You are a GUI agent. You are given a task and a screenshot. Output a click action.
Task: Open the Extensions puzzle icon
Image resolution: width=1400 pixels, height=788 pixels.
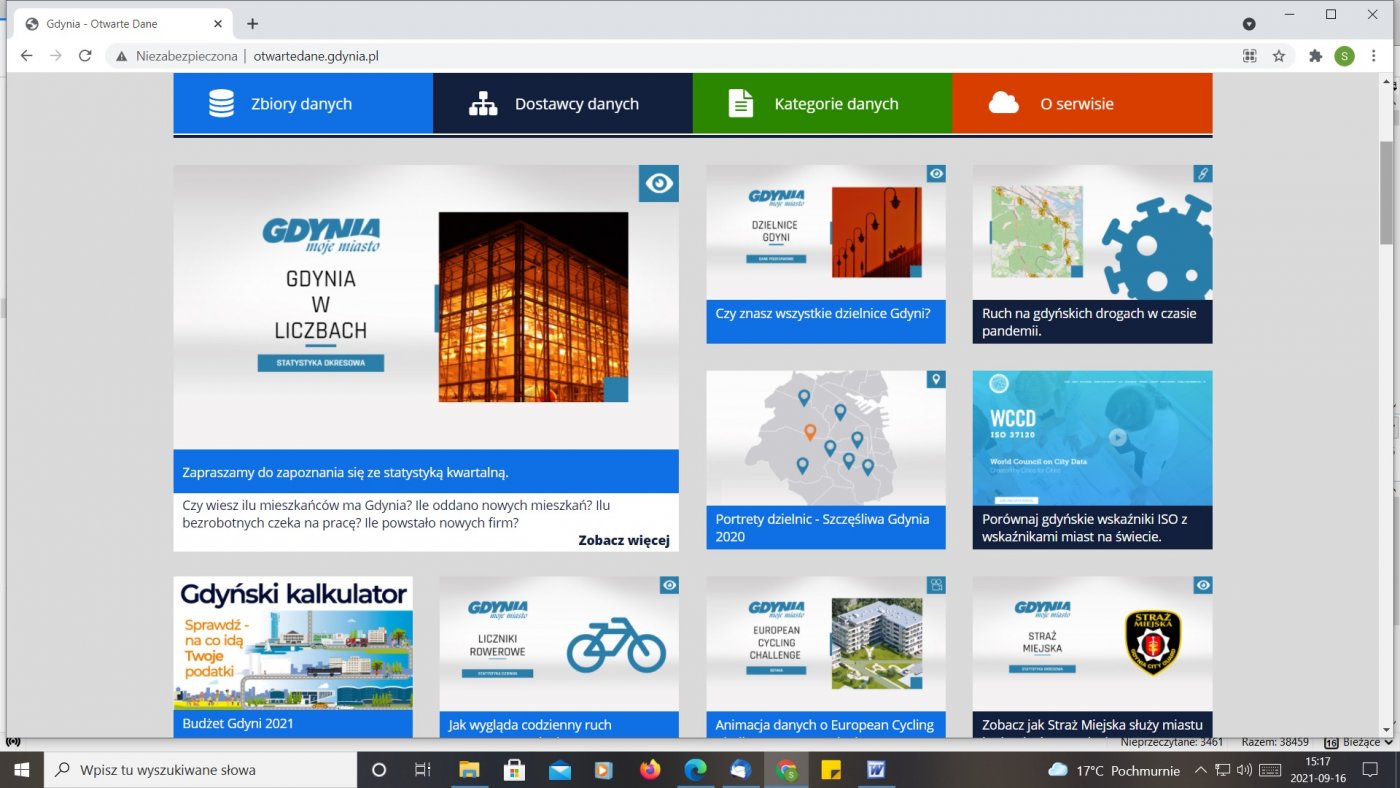pos(1316,56)
